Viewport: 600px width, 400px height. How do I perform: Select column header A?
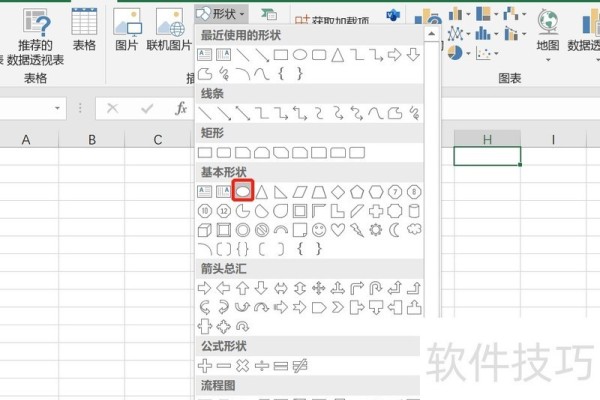click(26, 140)
